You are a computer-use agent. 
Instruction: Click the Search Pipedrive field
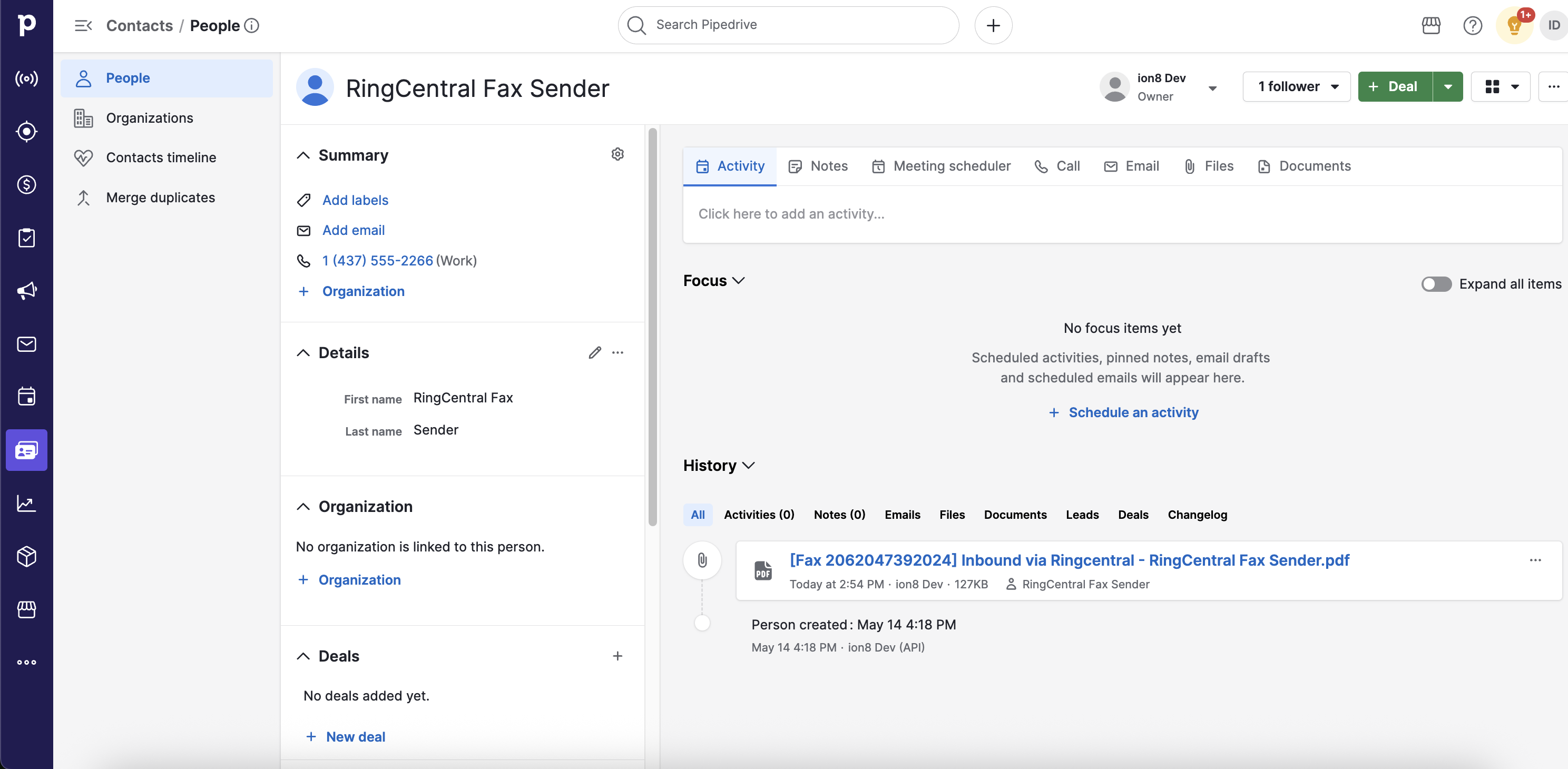pyautogui.click(x=788, y=25)
